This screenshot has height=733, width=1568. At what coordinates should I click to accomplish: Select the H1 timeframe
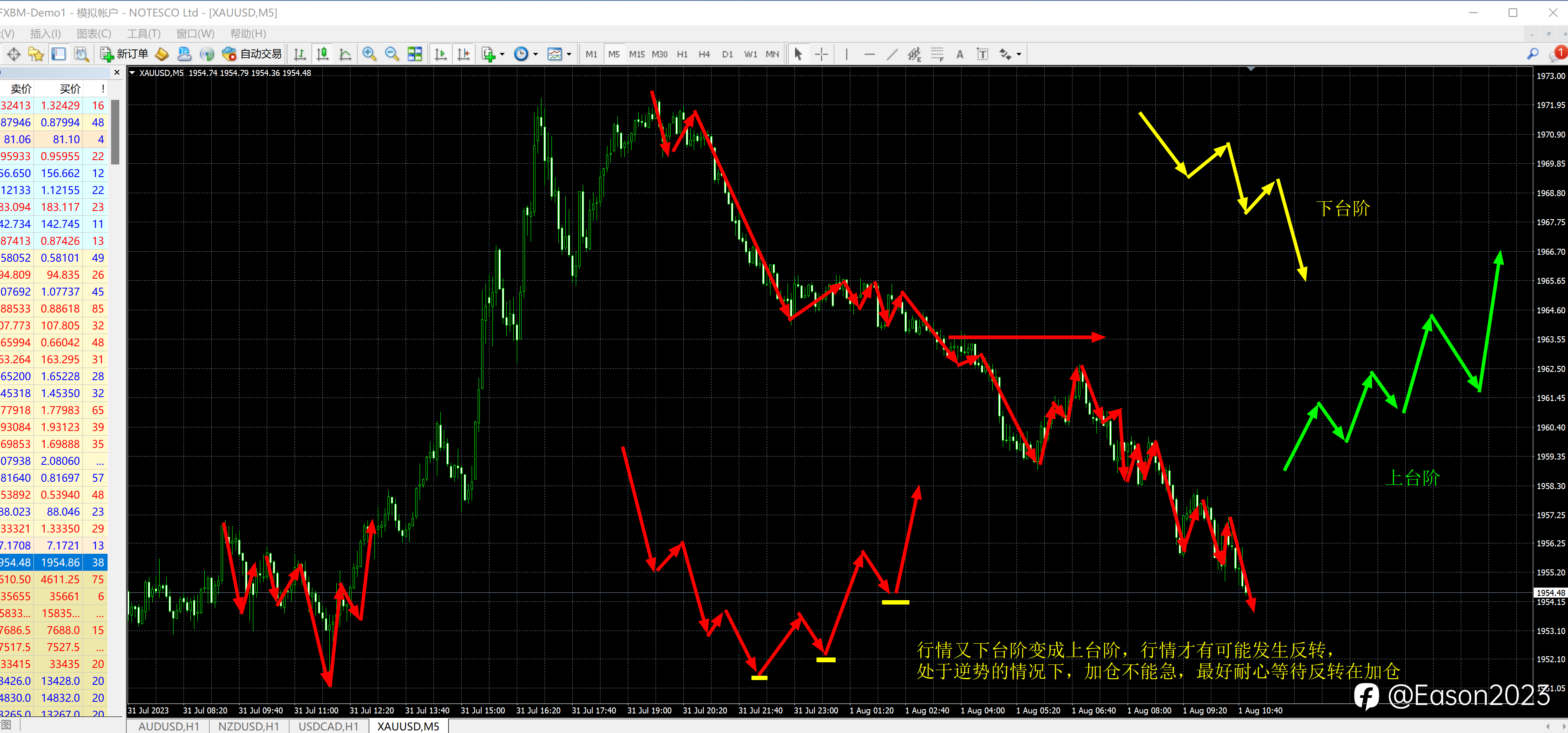[x=682, y=54]
